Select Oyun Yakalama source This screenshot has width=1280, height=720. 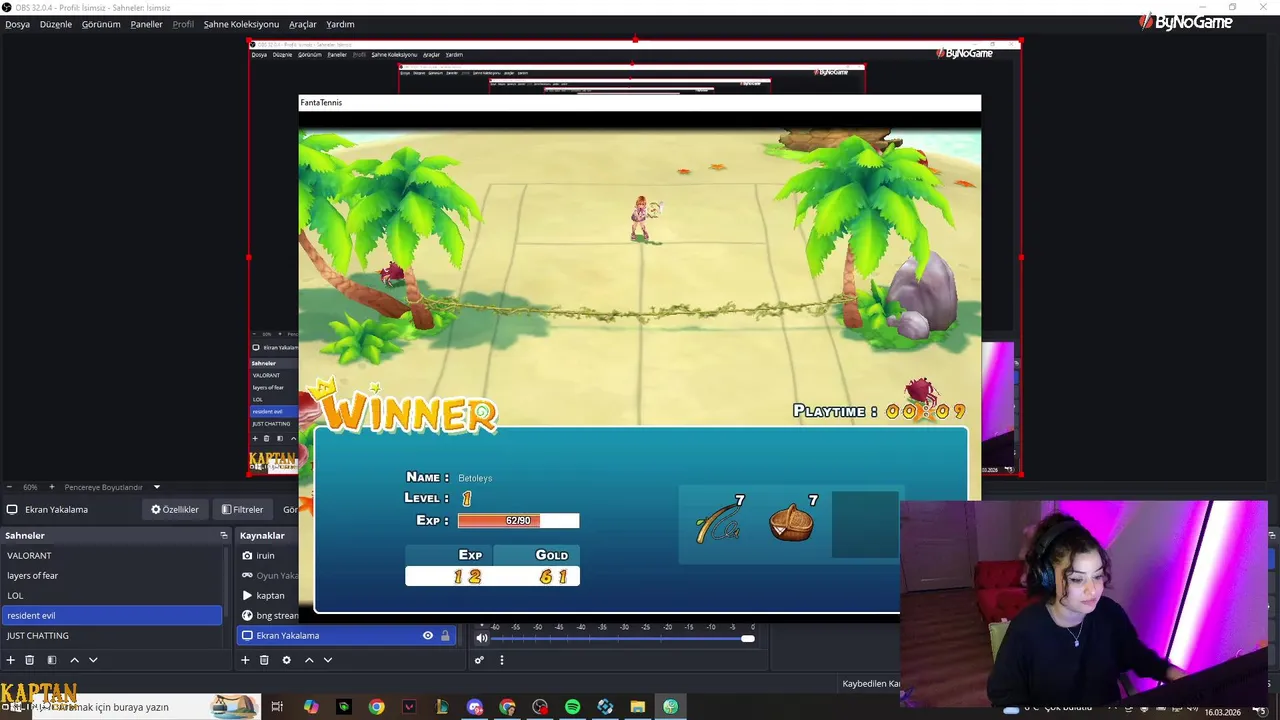(x=268, y=576)
